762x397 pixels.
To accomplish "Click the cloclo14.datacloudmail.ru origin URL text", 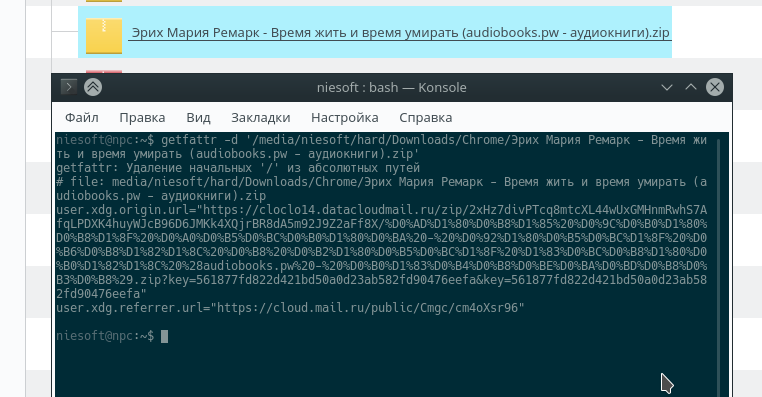I will 381,252.
